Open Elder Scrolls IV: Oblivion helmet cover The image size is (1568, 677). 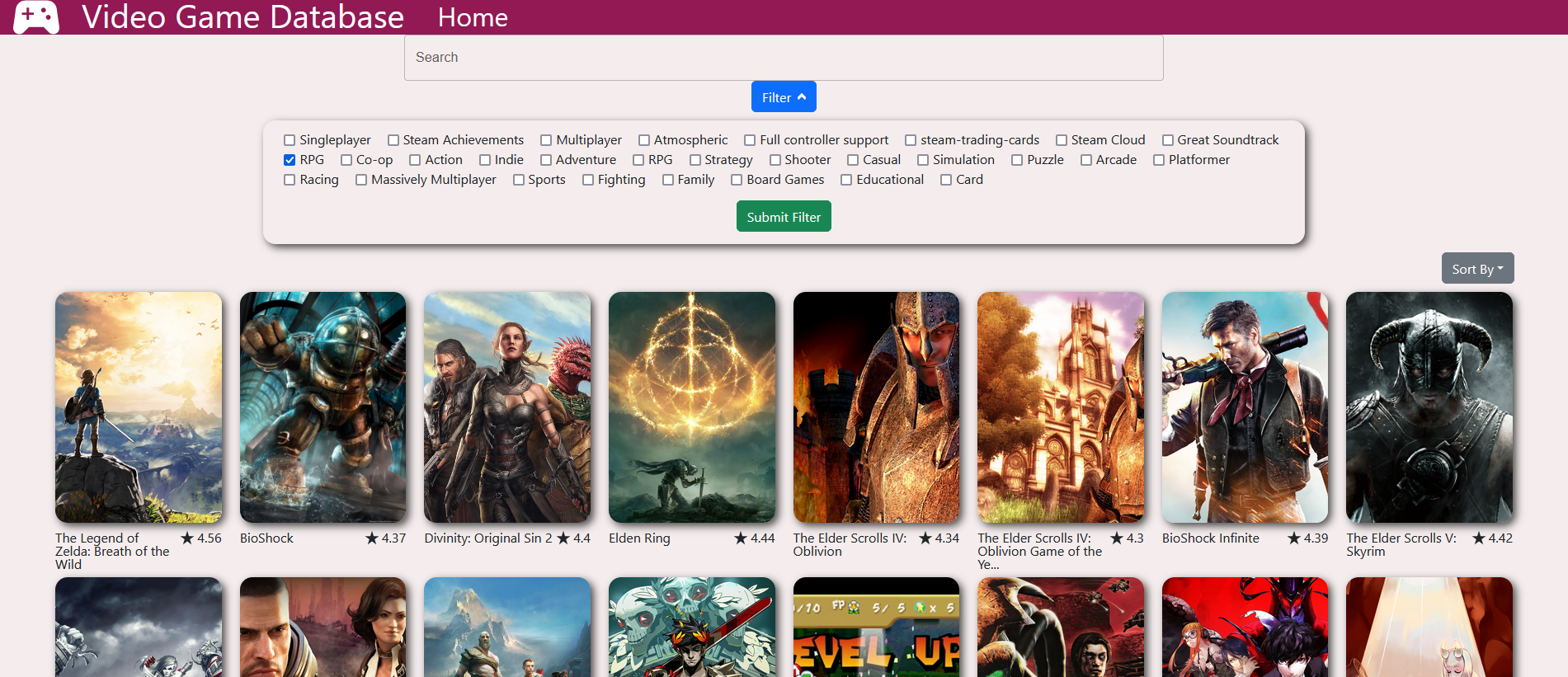click(x=876, y=407)
